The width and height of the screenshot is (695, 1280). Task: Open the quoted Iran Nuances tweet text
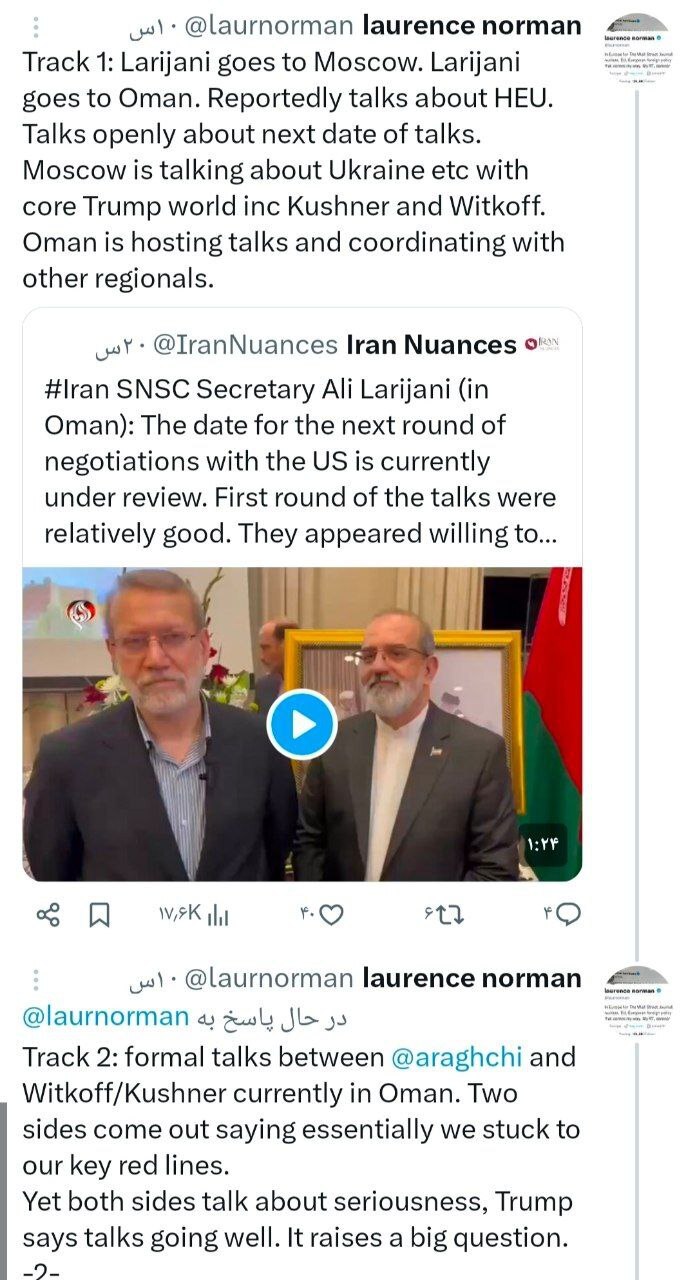point(300,461)
